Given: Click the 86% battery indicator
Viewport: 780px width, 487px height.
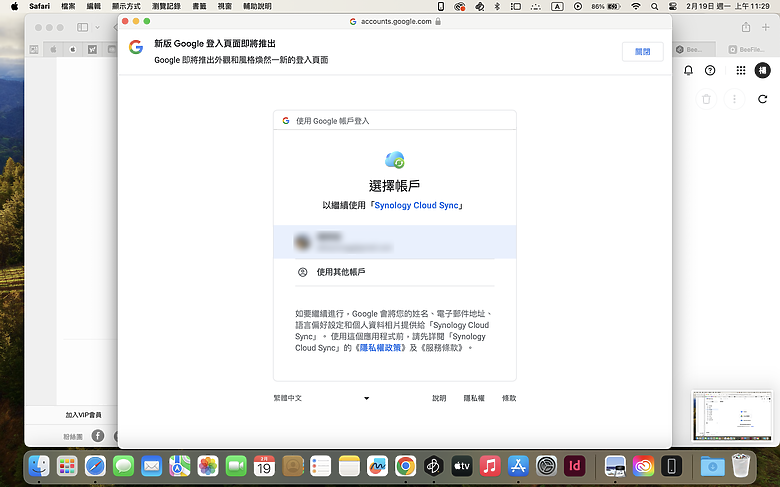Looking at the screenshot, I should point(605,6).
